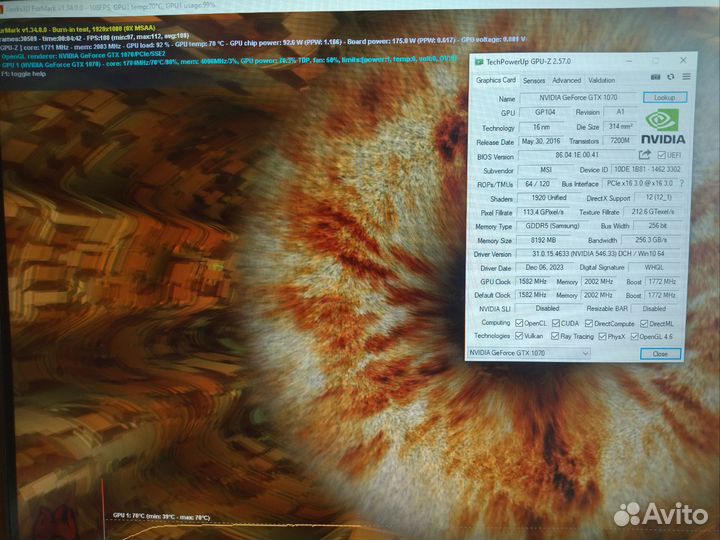Click the Name field showing NVIDIA GeForce GTX 1070
Viewport: 720px width, 540px height.
578,97
